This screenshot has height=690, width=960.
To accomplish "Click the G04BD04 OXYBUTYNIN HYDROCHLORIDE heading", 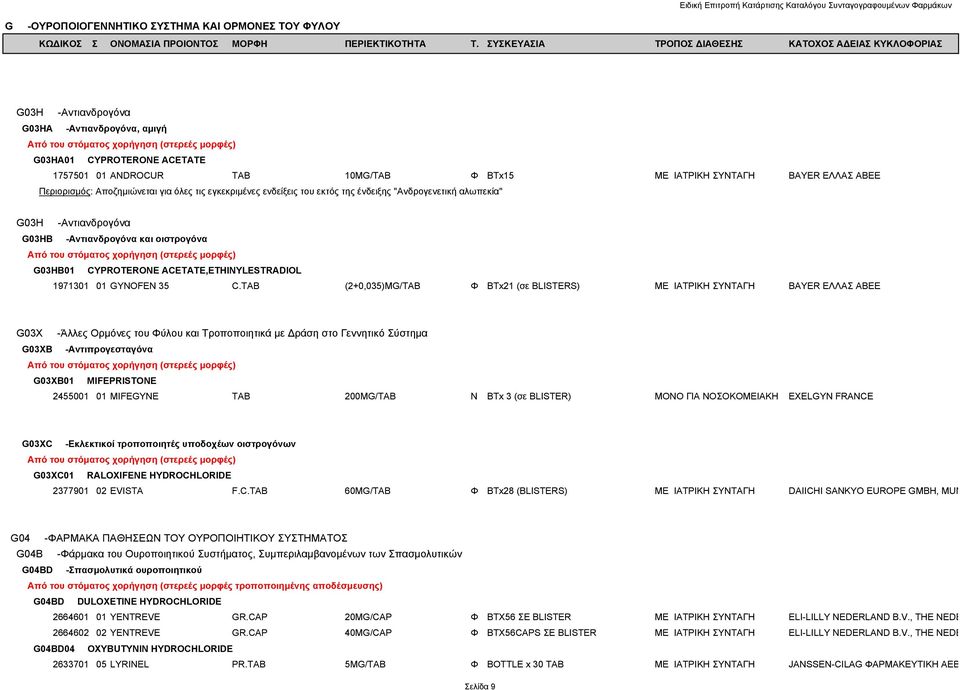I will click(x=133, y=649).
